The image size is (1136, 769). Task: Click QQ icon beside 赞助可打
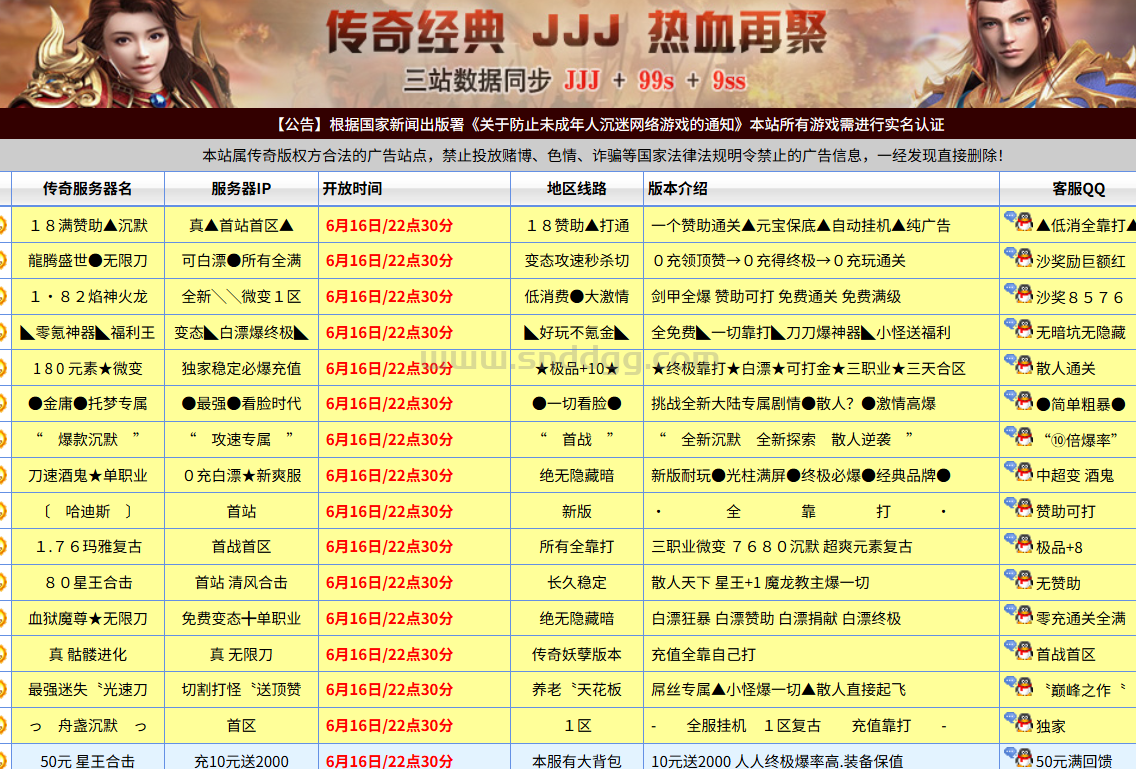[x=1019, y=507]
